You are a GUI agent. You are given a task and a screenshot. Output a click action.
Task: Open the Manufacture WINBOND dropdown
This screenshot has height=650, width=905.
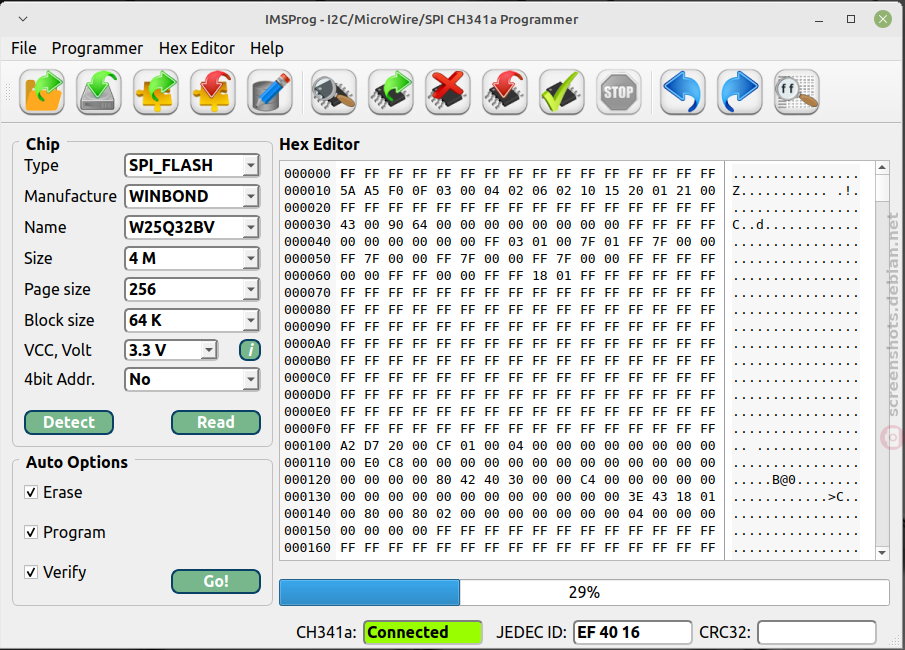point(192,196)
